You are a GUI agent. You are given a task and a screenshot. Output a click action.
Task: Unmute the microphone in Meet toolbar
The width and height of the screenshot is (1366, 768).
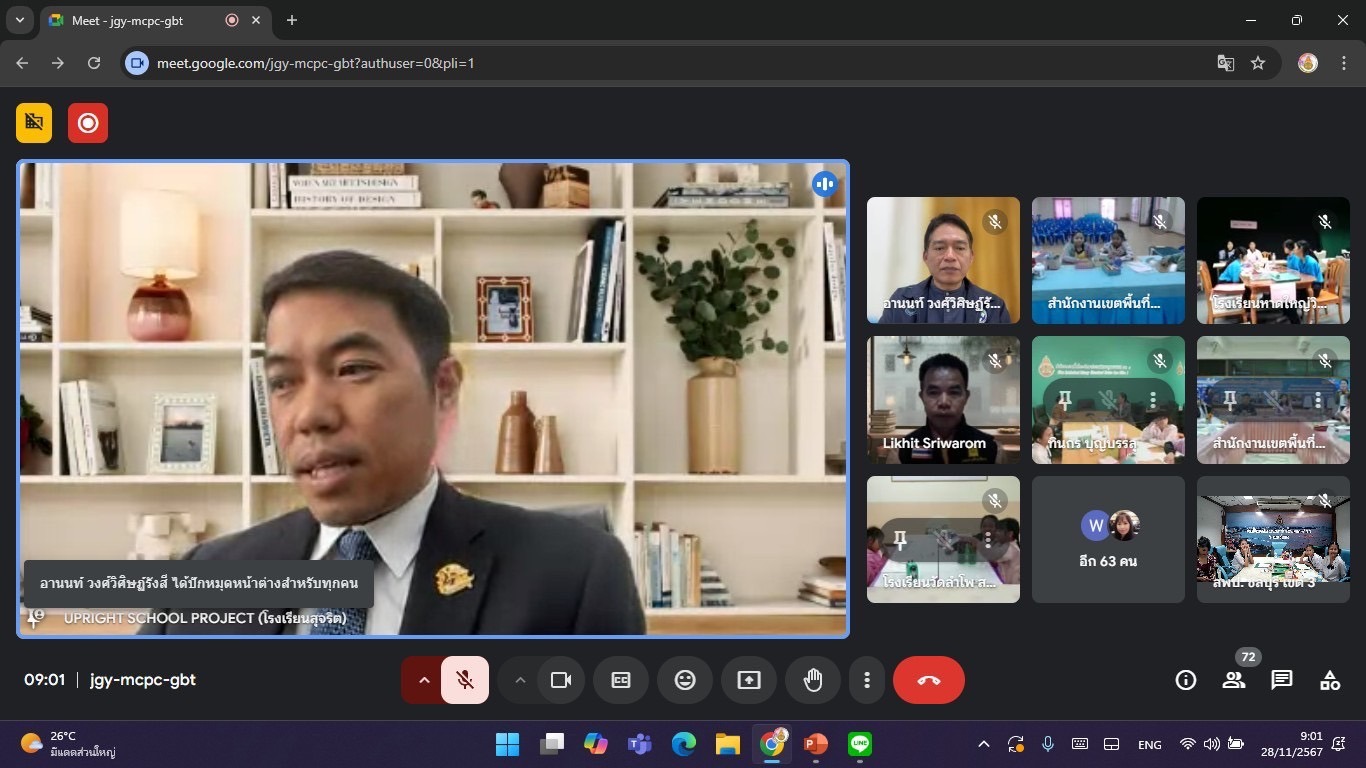click(x=465, y=680)
